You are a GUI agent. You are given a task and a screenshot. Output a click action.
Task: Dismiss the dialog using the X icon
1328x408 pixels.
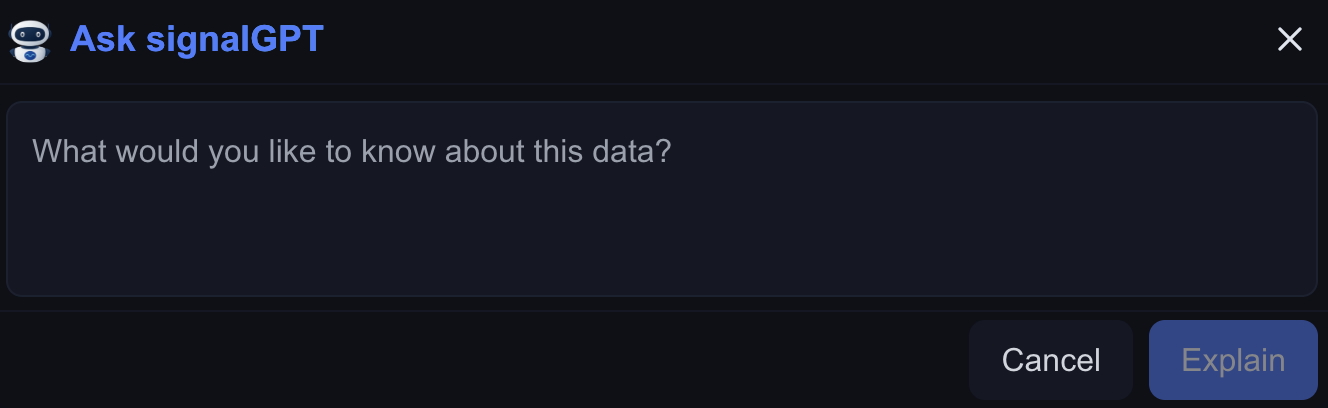point(1290,39)
